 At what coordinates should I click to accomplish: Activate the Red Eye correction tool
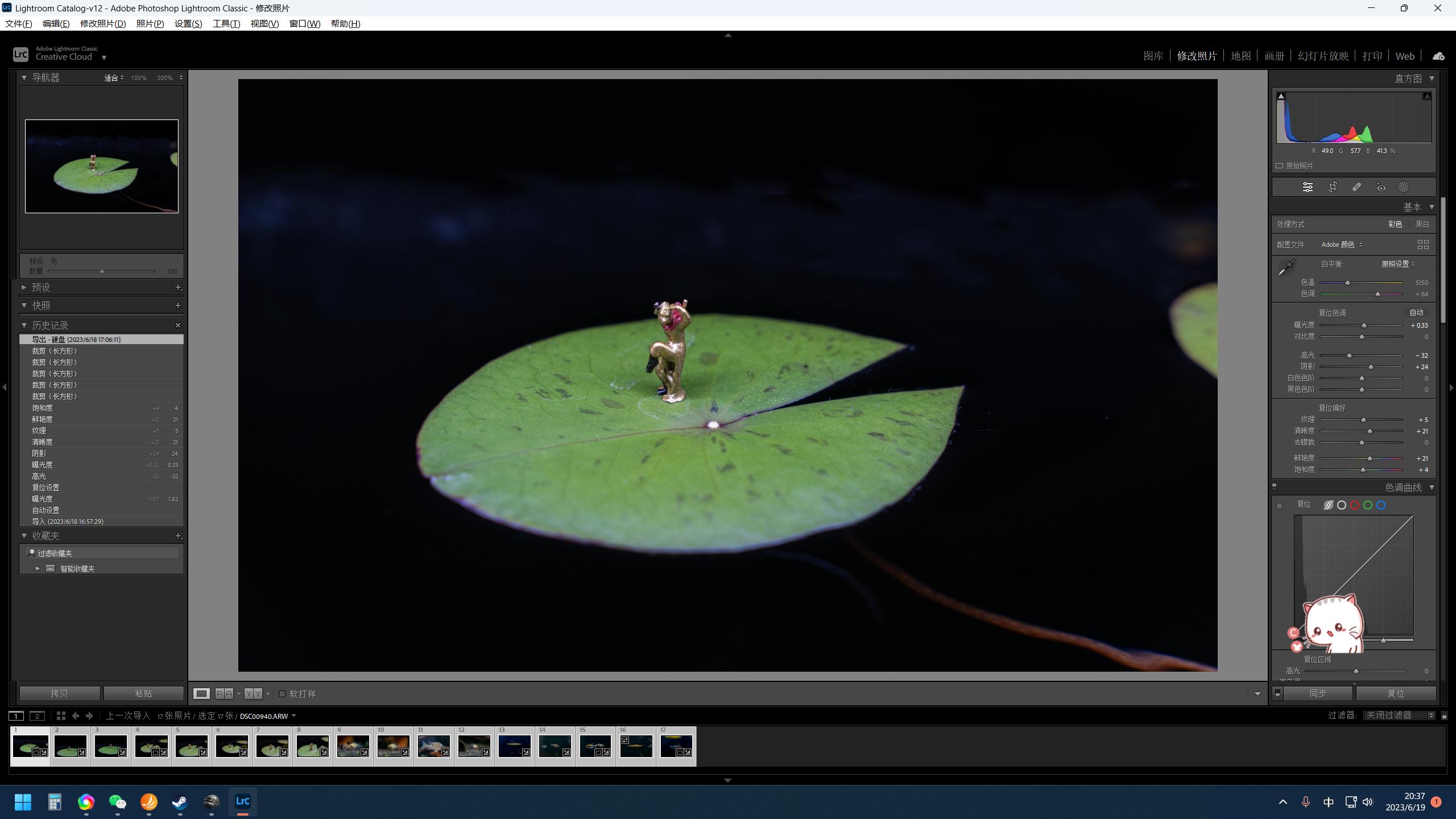pyautogui.click(x=1381, y=187)
